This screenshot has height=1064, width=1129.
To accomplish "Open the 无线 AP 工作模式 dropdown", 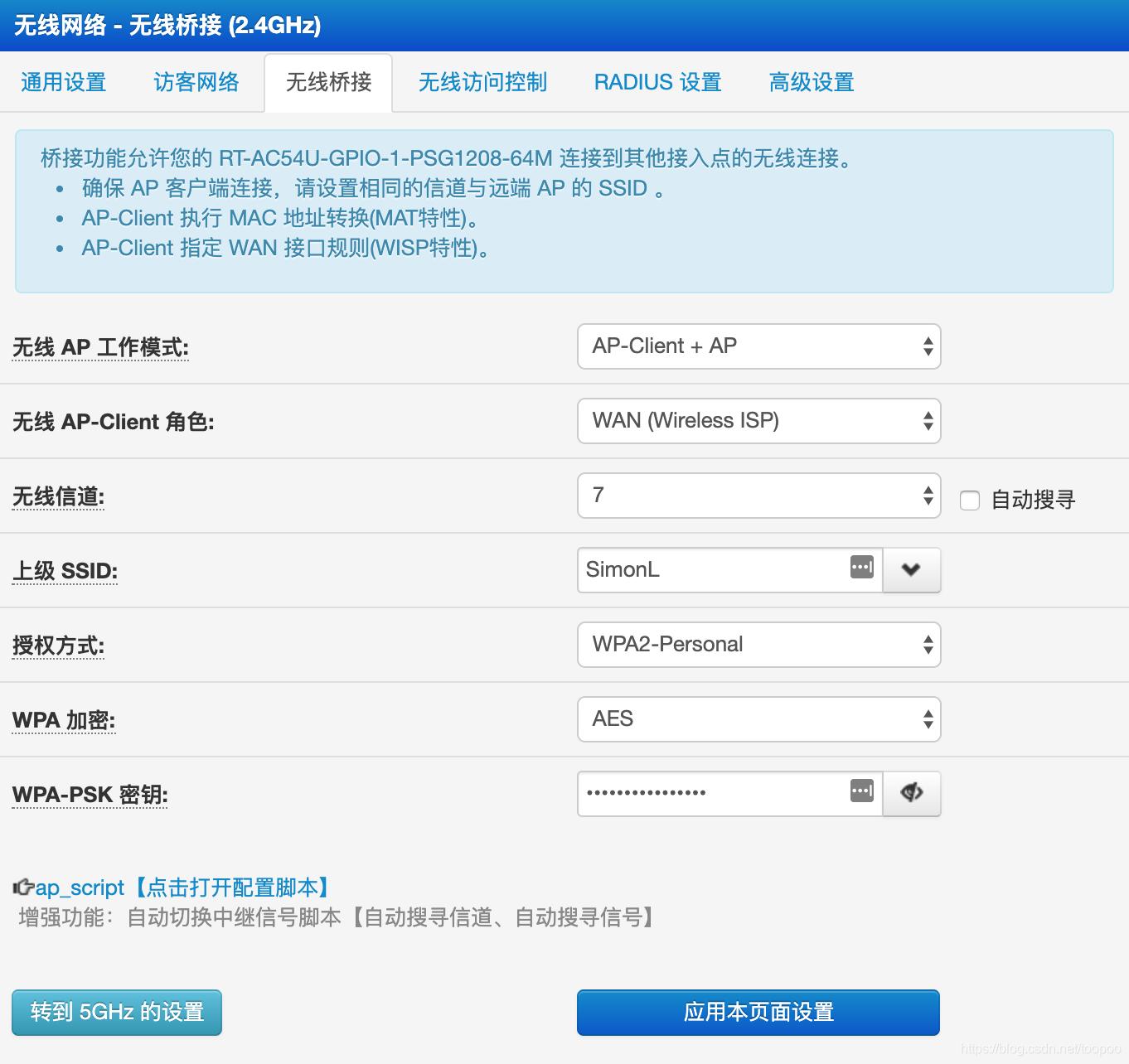I will point(758,346).
